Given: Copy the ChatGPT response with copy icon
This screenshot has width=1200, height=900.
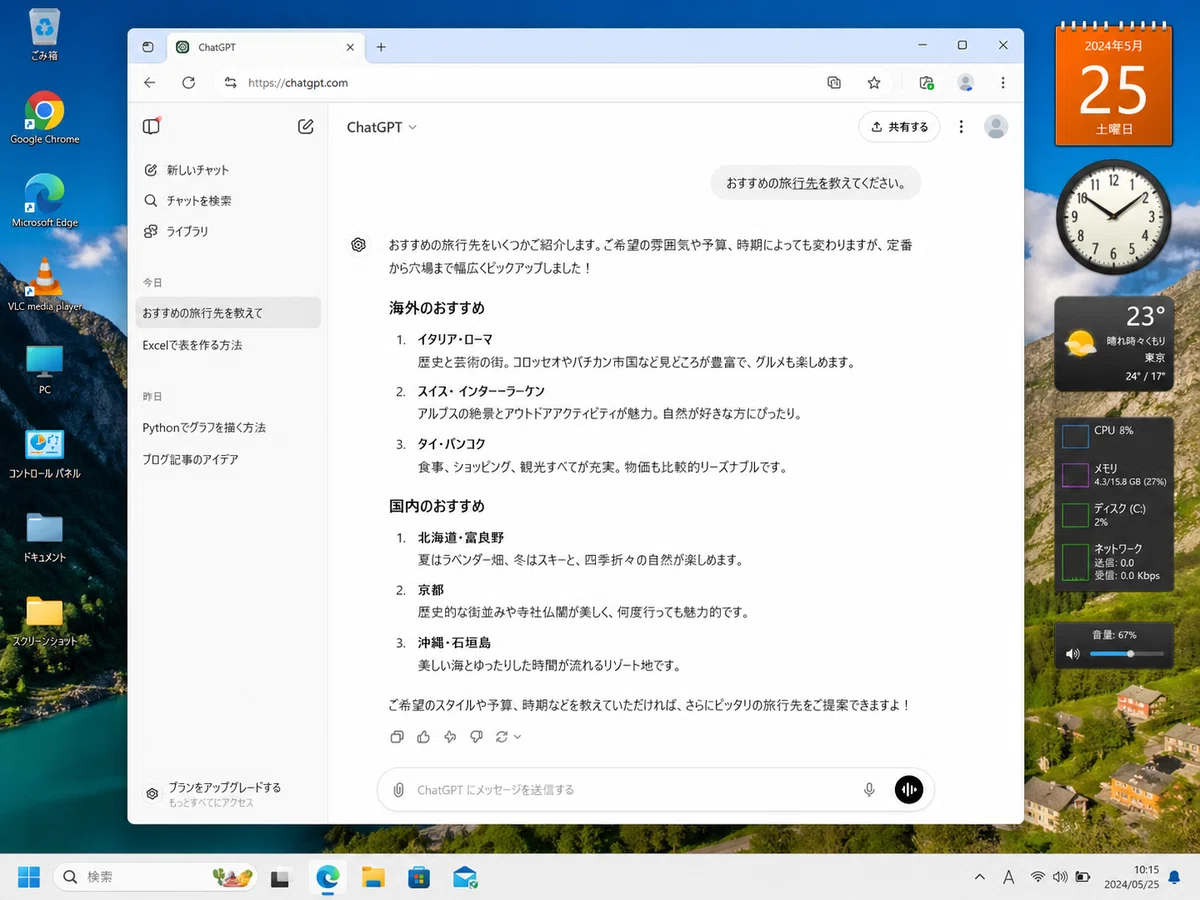Looking at the screenshot, I should [x=397, y=737].
